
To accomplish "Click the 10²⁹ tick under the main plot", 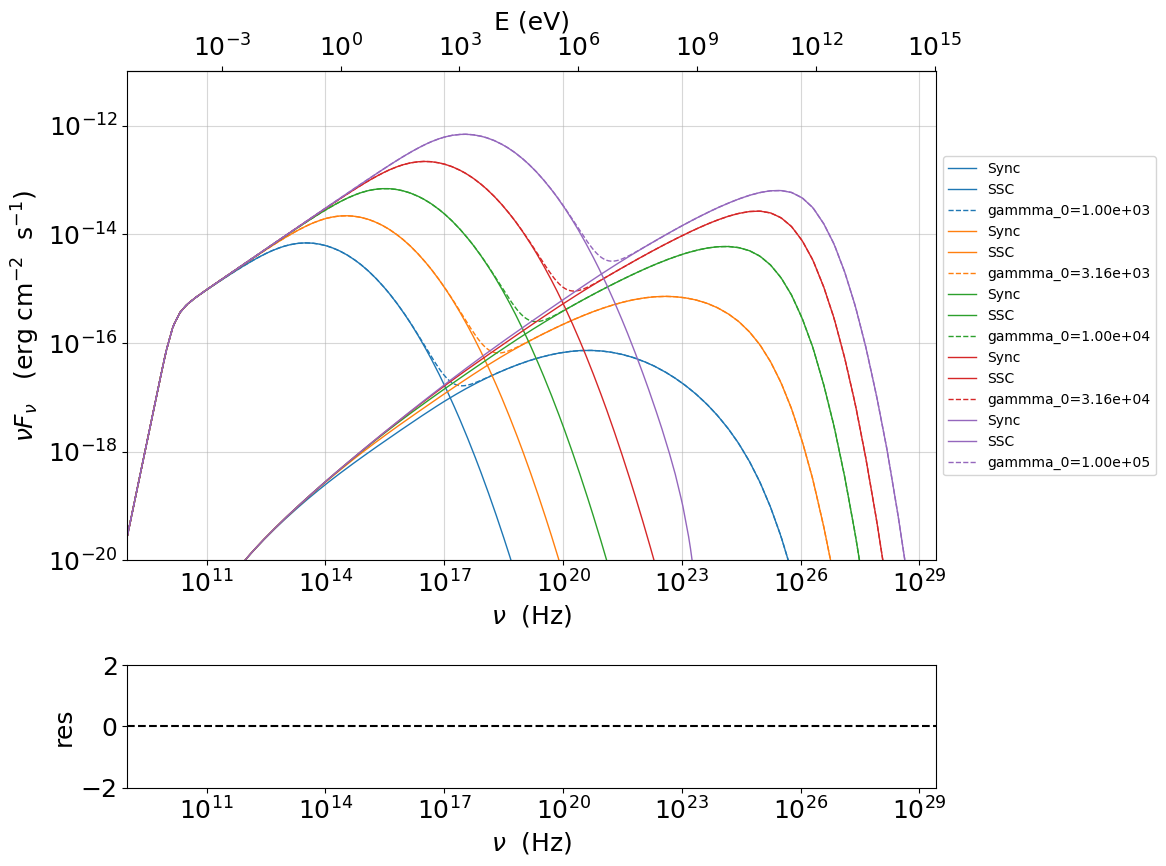I will point(919,581).
